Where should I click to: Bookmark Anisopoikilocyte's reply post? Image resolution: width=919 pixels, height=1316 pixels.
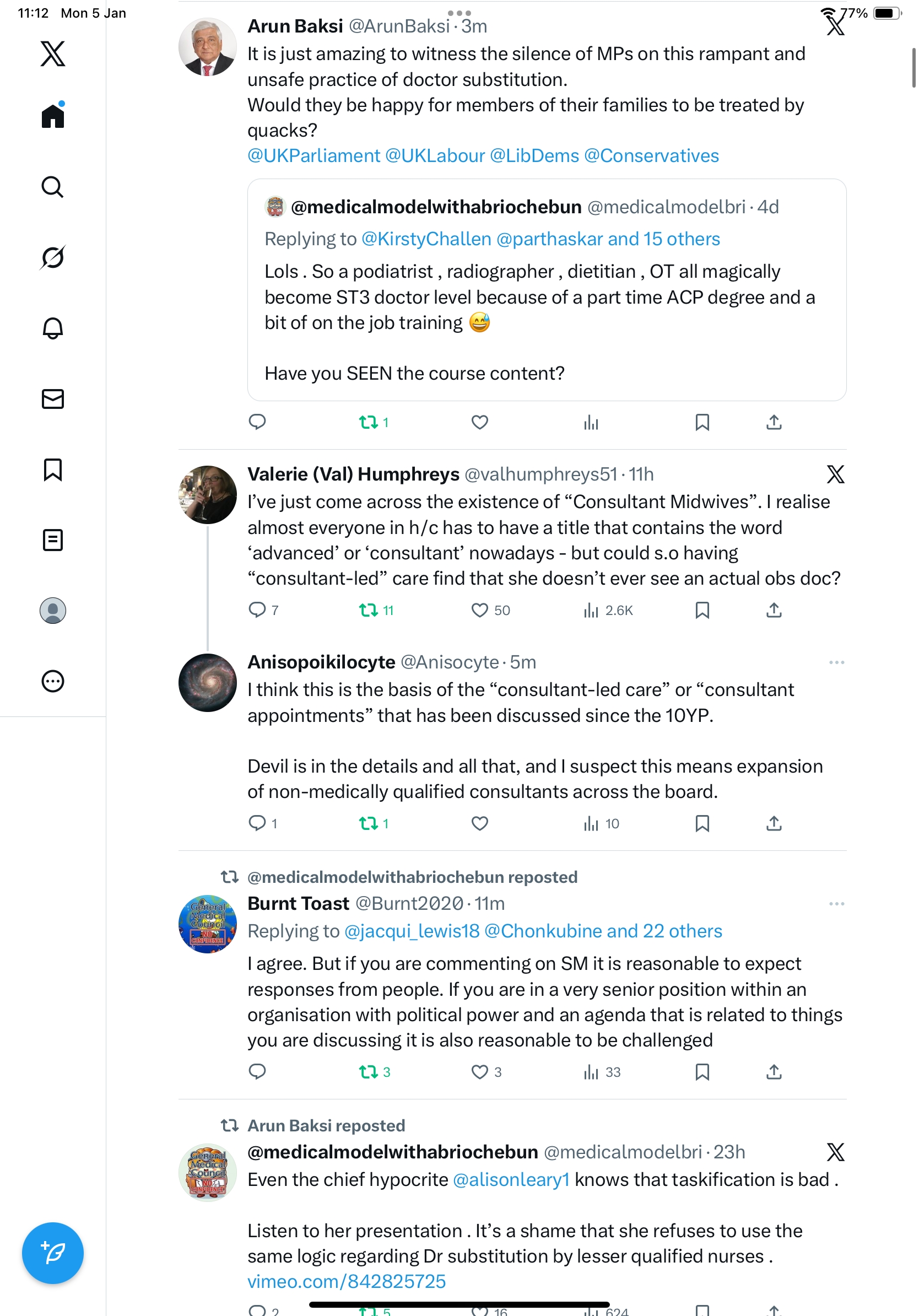click(x=702, y=824)
